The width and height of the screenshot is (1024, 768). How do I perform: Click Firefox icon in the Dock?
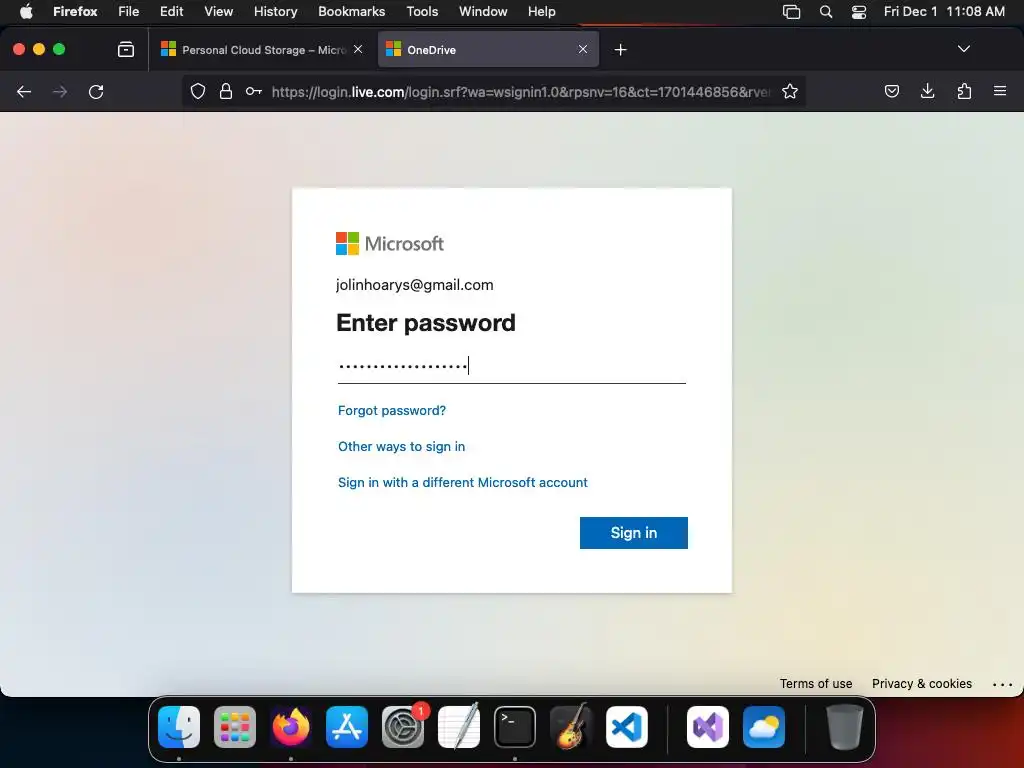pyautogui.click(x=291, y=727)
